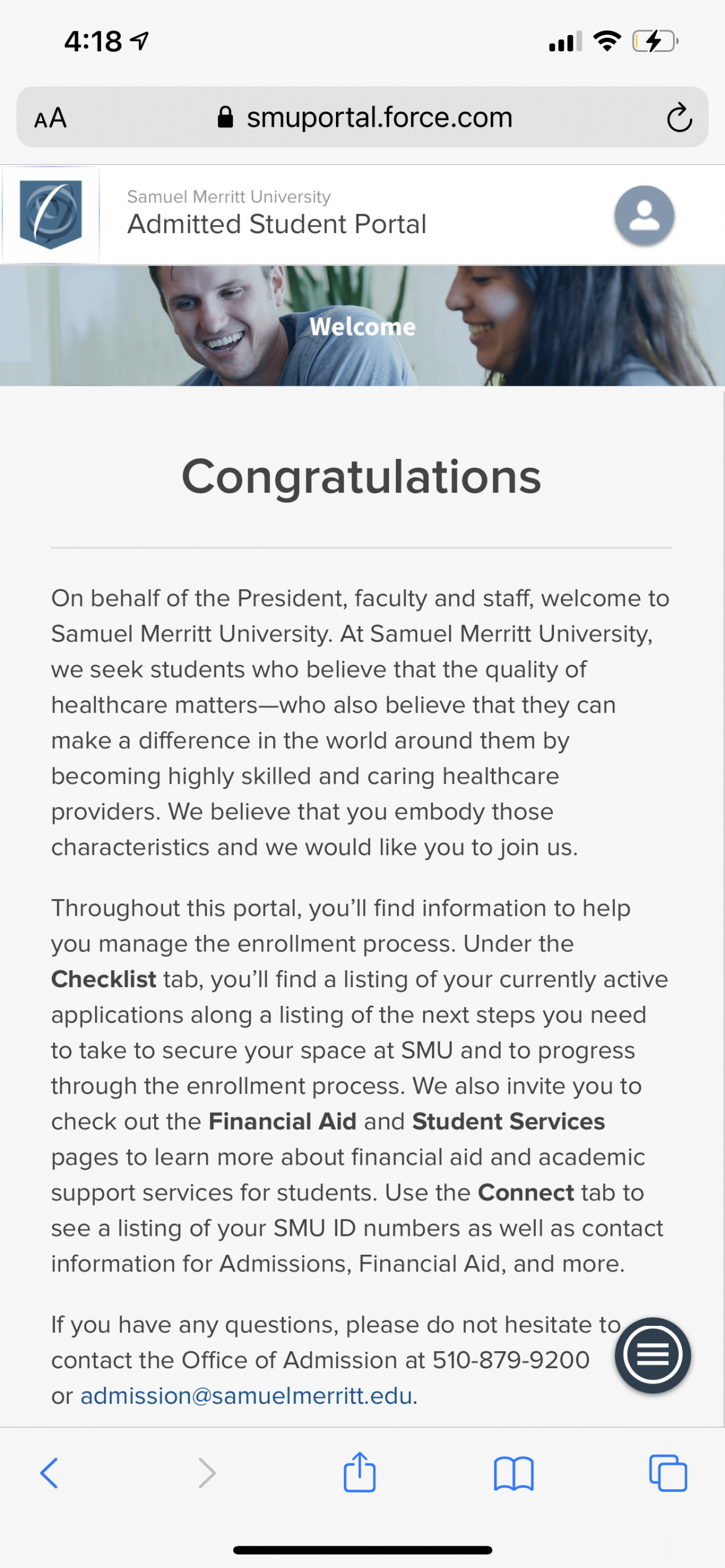The width and height of the screenshot is (725, 1568).
Task: Open the Safari share sheet icon
Action: 359,1472
